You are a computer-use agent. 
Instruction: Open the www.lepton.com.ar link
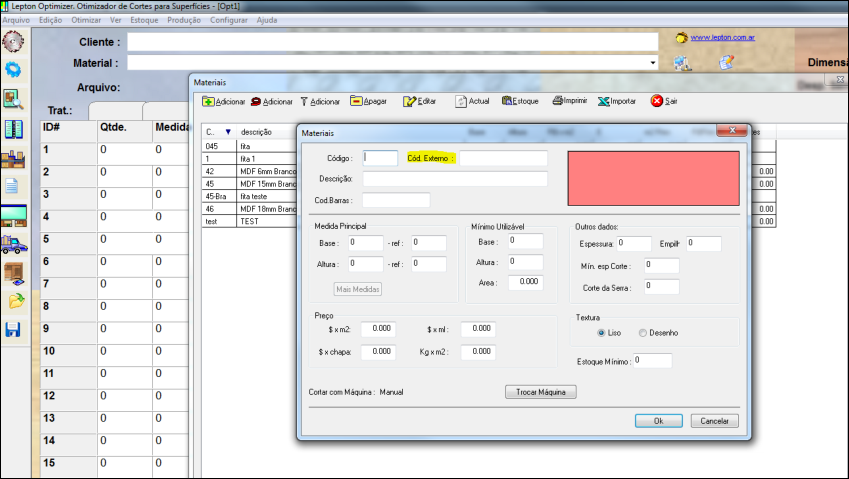(722, 37)
